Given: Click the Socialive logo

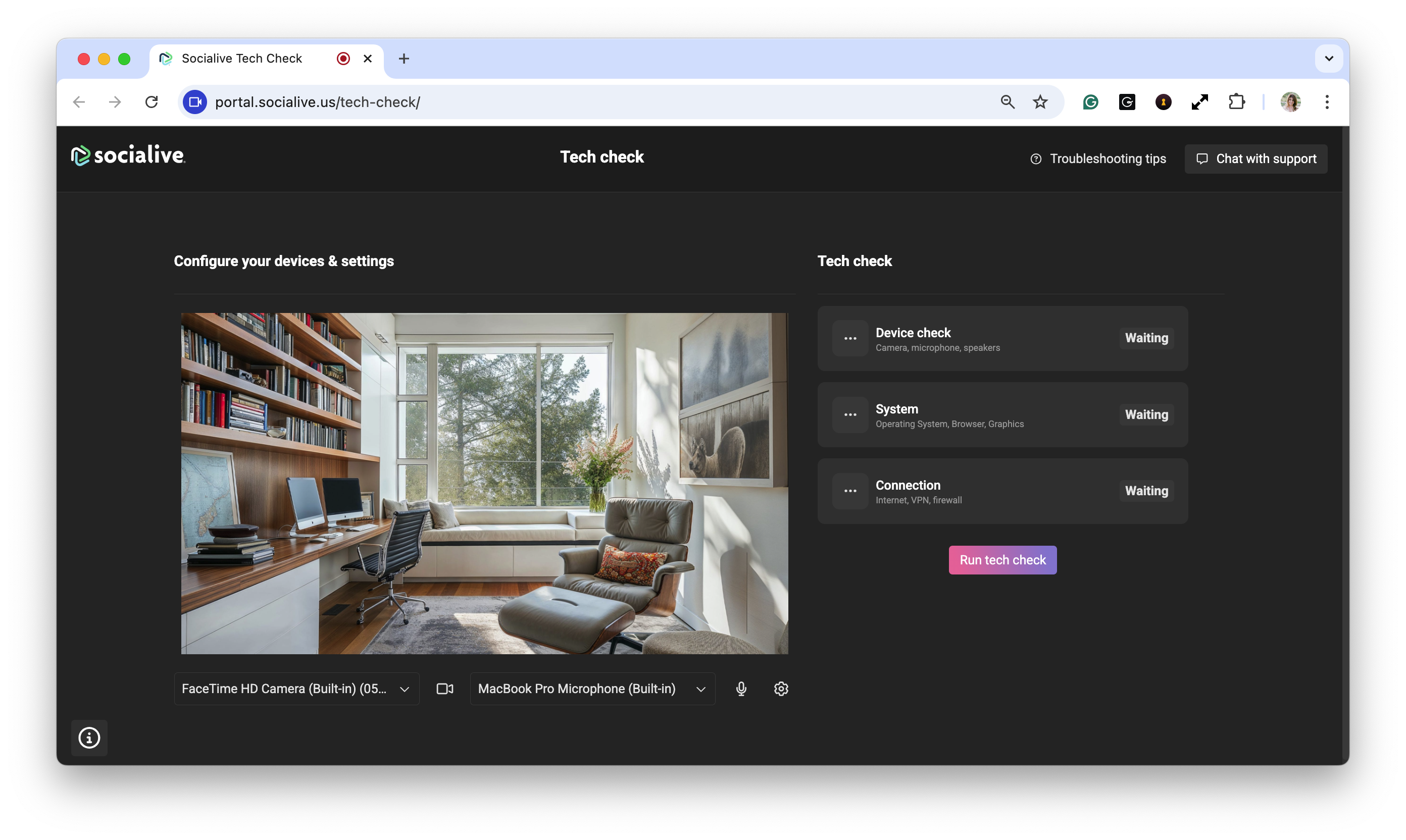Looking at the screenshot, I should click(x=128, y=155).
